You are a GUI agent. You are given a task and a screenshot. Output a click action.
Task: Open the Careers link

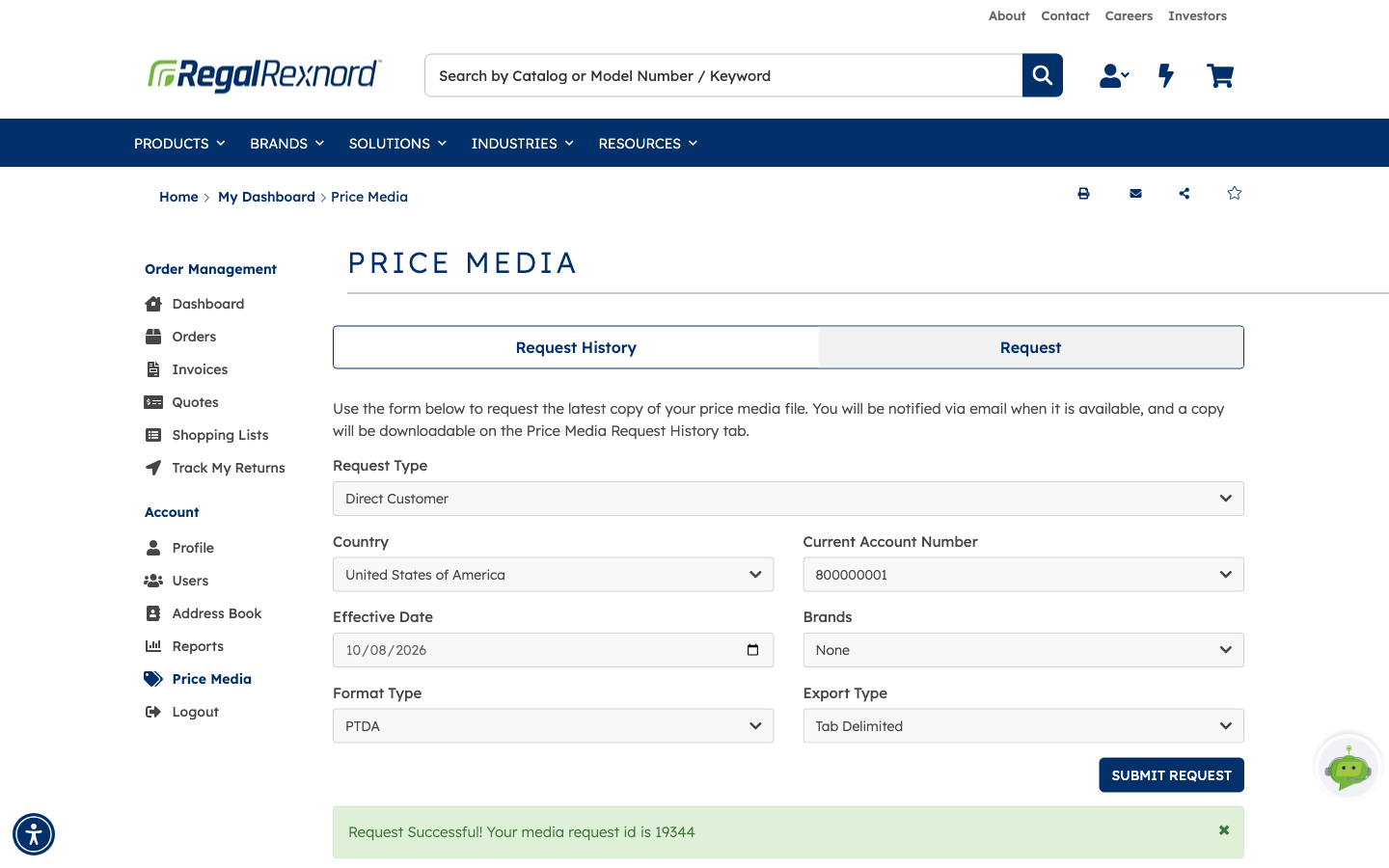pos(1129,16)
